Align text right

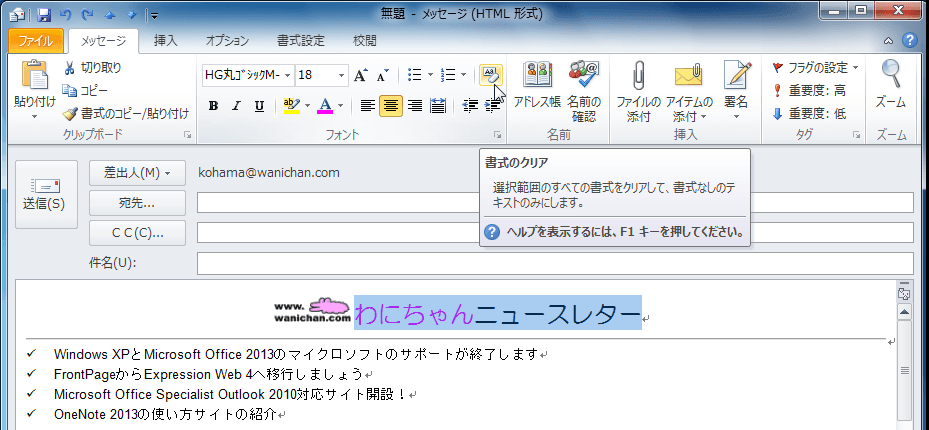tap(415, 106)
